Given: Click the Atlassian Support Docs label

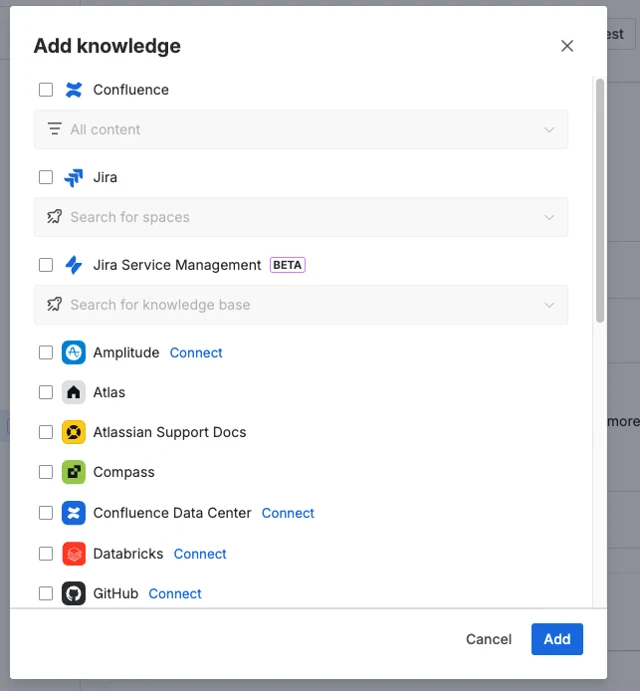Looking at the screenshot, I should point(170,432).
